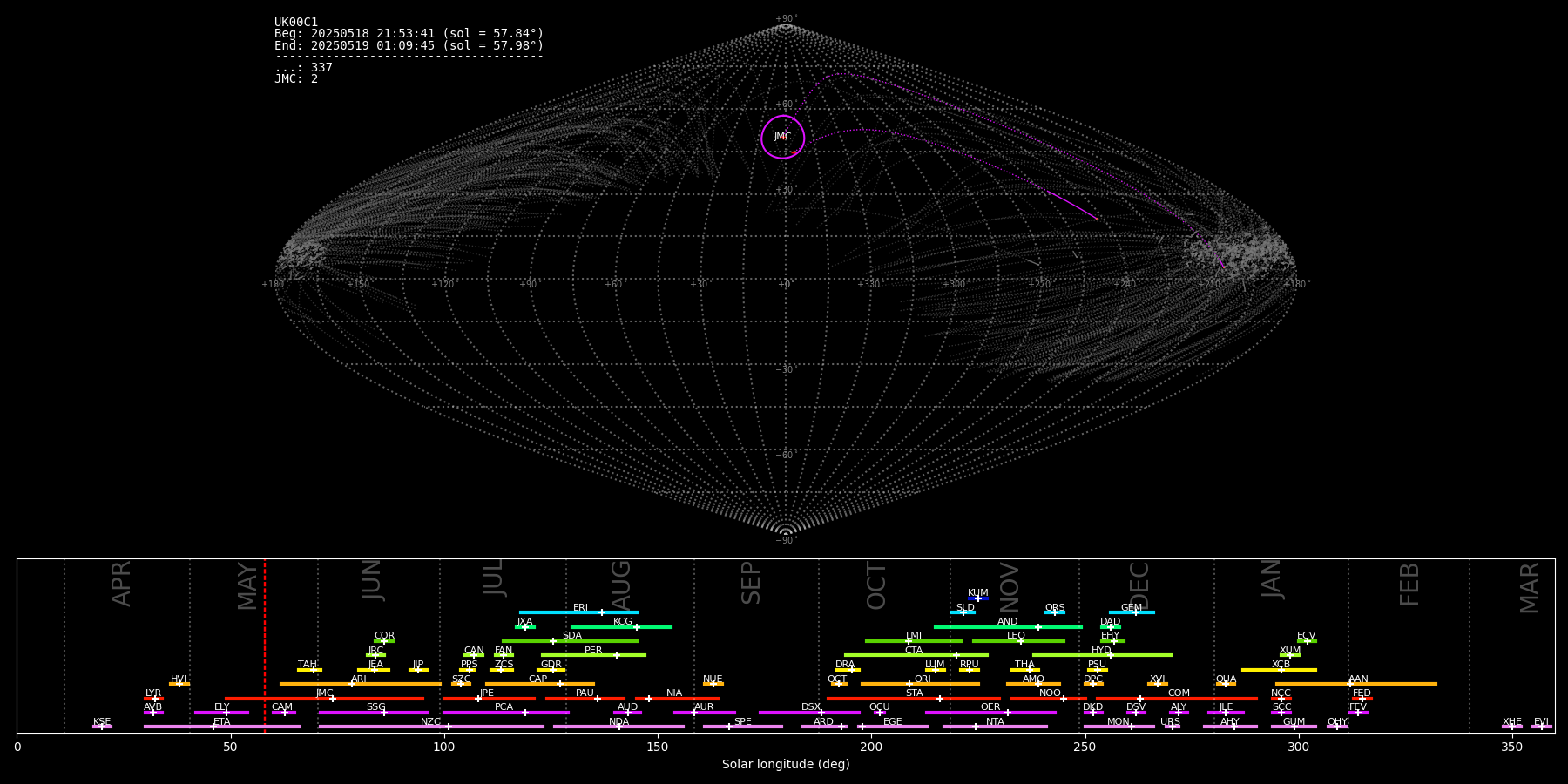Viewport: 1568px width, 784px height.
Task: Select the station ID text UK00C1
Action: click(x=296, y=23)
